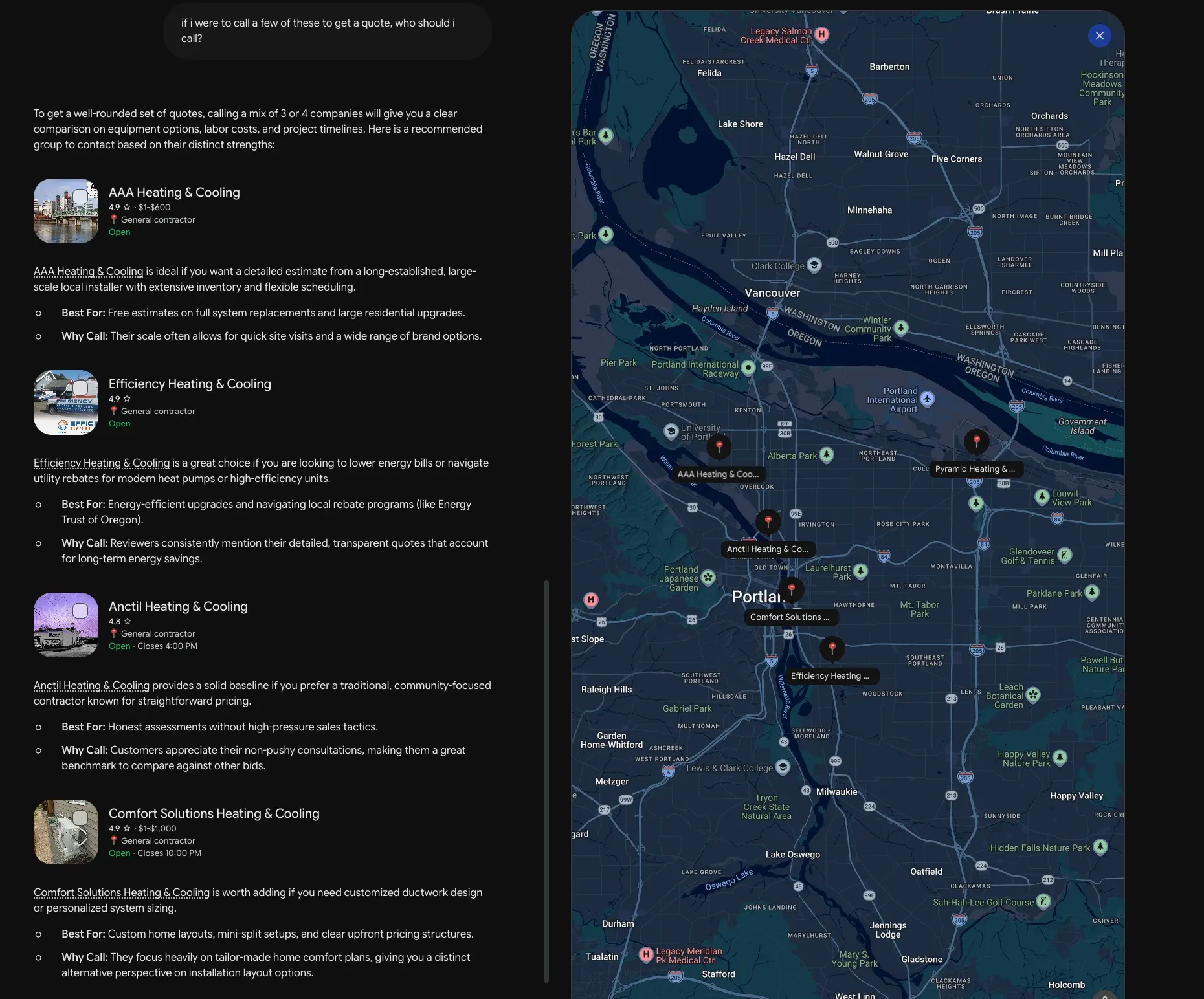Select the Parklane Park tree icon

[x=1092, y=592]
